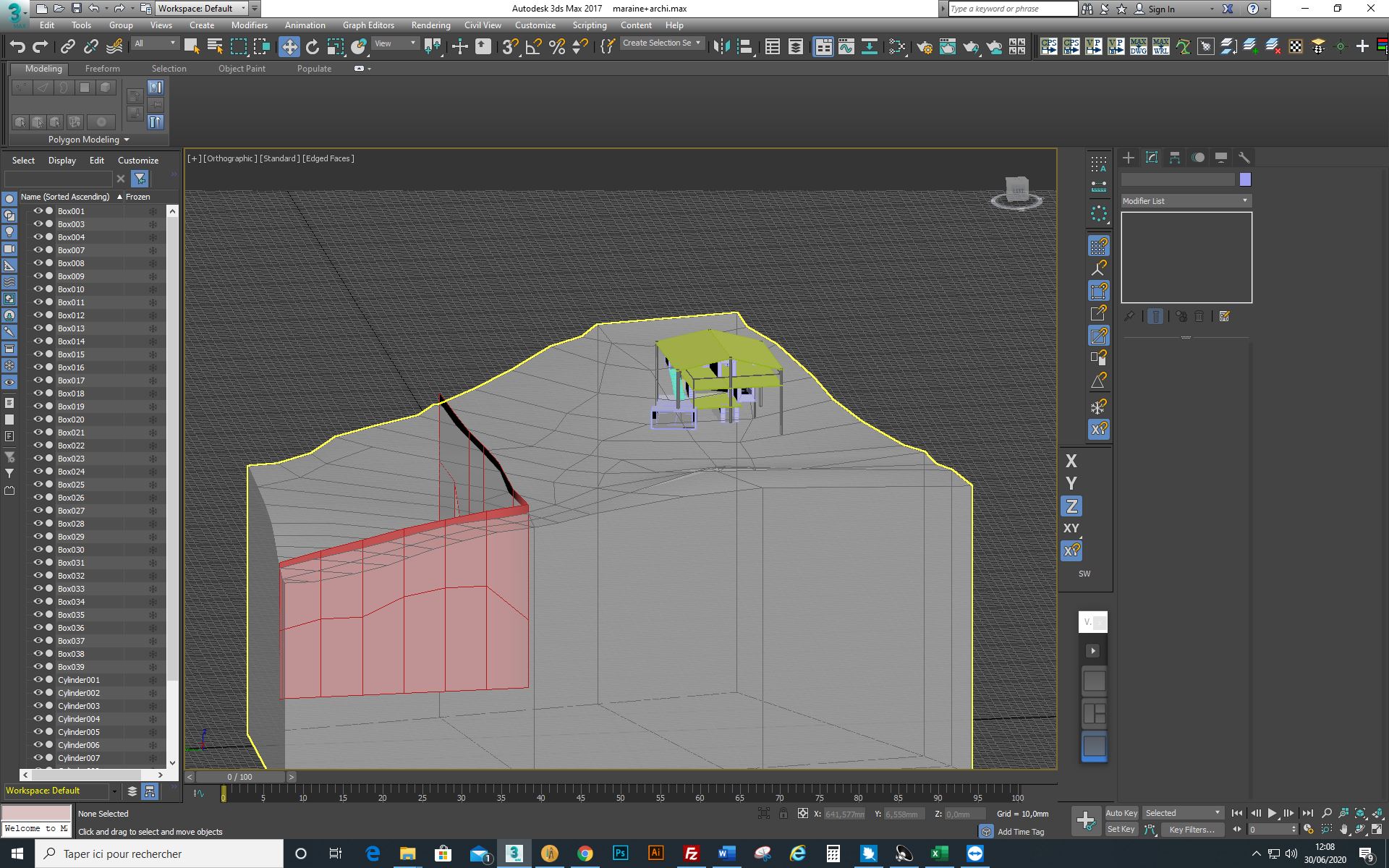Click the Y axis constraint button

pyautogui.click(x=1071, y=483)
